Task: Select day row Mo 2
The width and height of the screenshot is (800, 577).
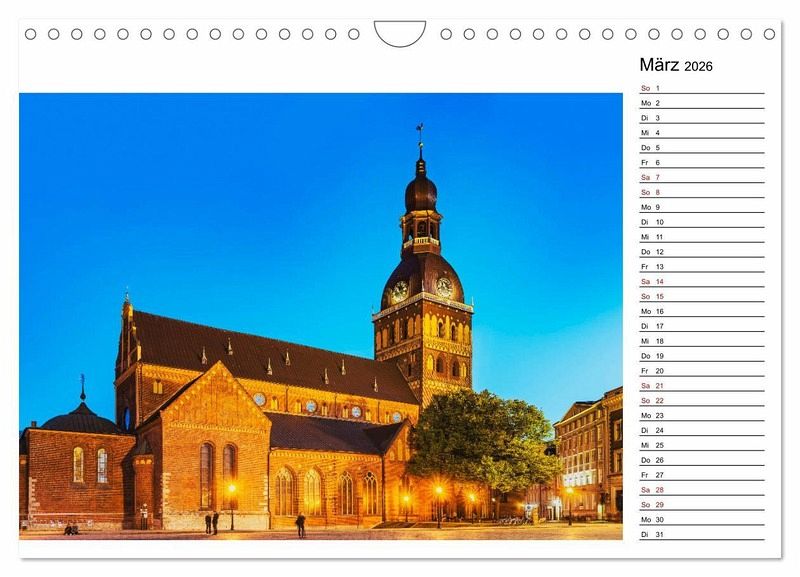Action: coord(702,103)
